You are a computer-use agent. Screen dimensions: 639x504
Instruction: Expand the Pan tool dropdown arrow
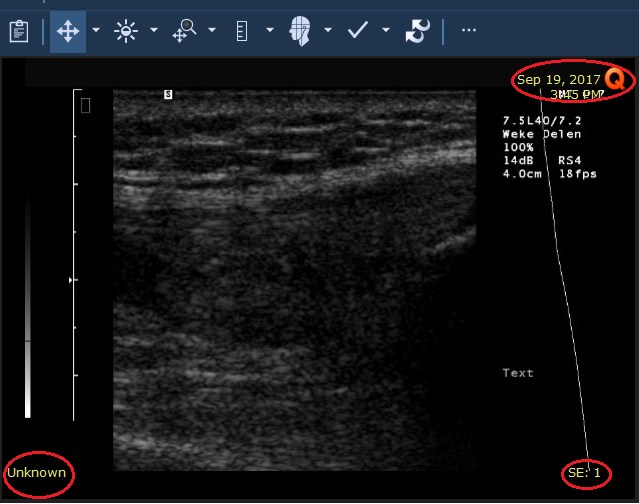click(x=95, y=31)
